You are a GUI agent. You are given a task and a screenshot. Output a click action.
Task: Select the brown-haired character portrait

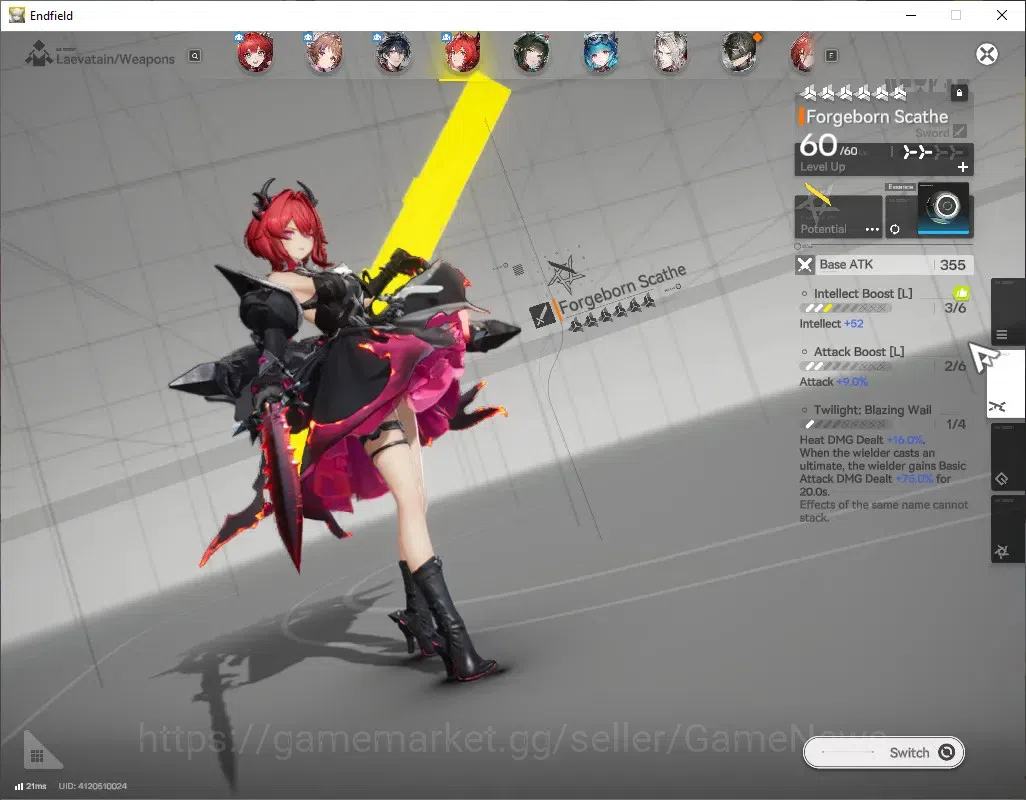pos(325,53)
